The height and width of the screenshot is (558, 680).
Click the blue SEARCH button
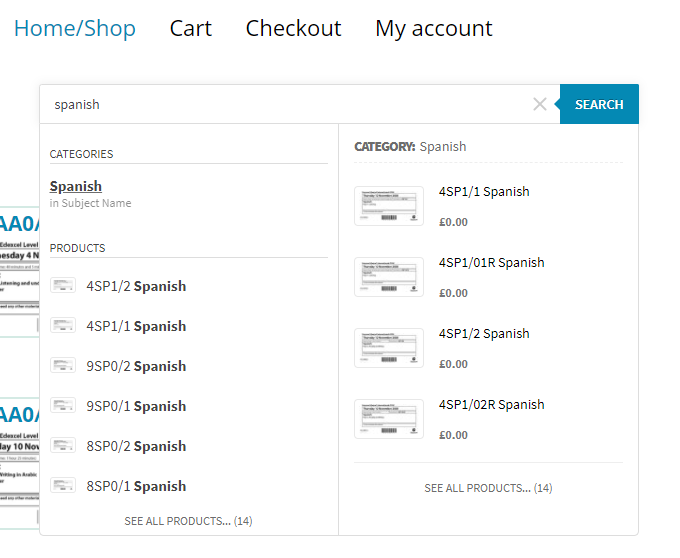[x=599, y=104]
